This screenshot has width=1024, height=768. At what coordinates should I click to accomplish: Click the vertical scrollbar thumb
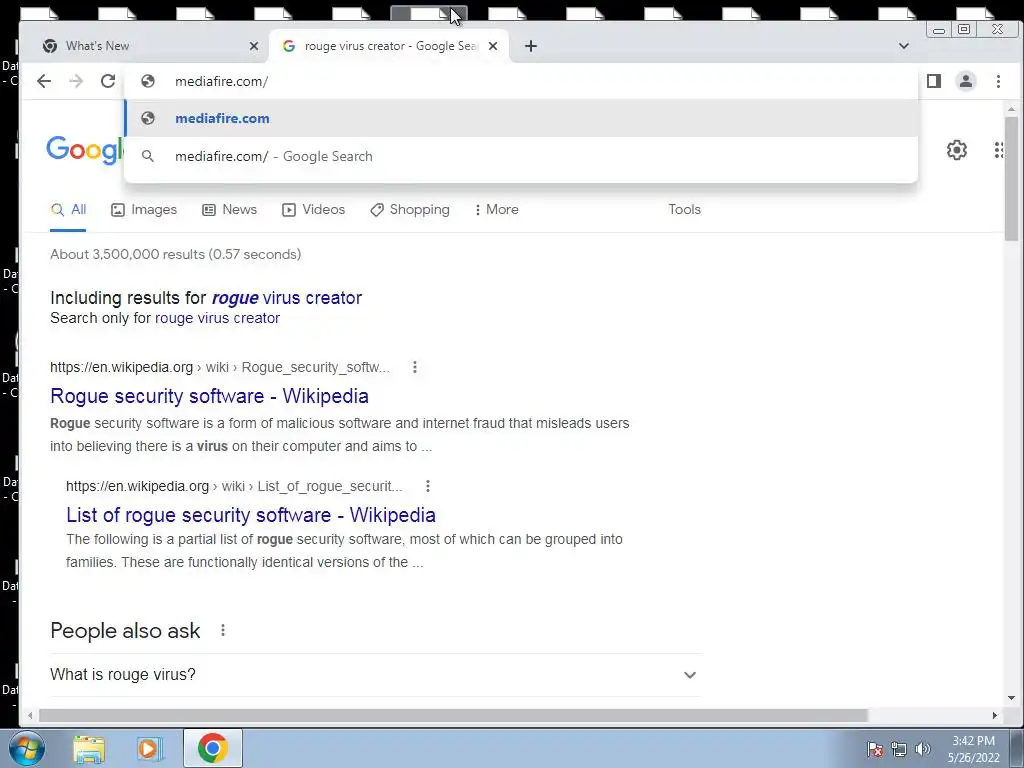click(x=1011, y=179)
